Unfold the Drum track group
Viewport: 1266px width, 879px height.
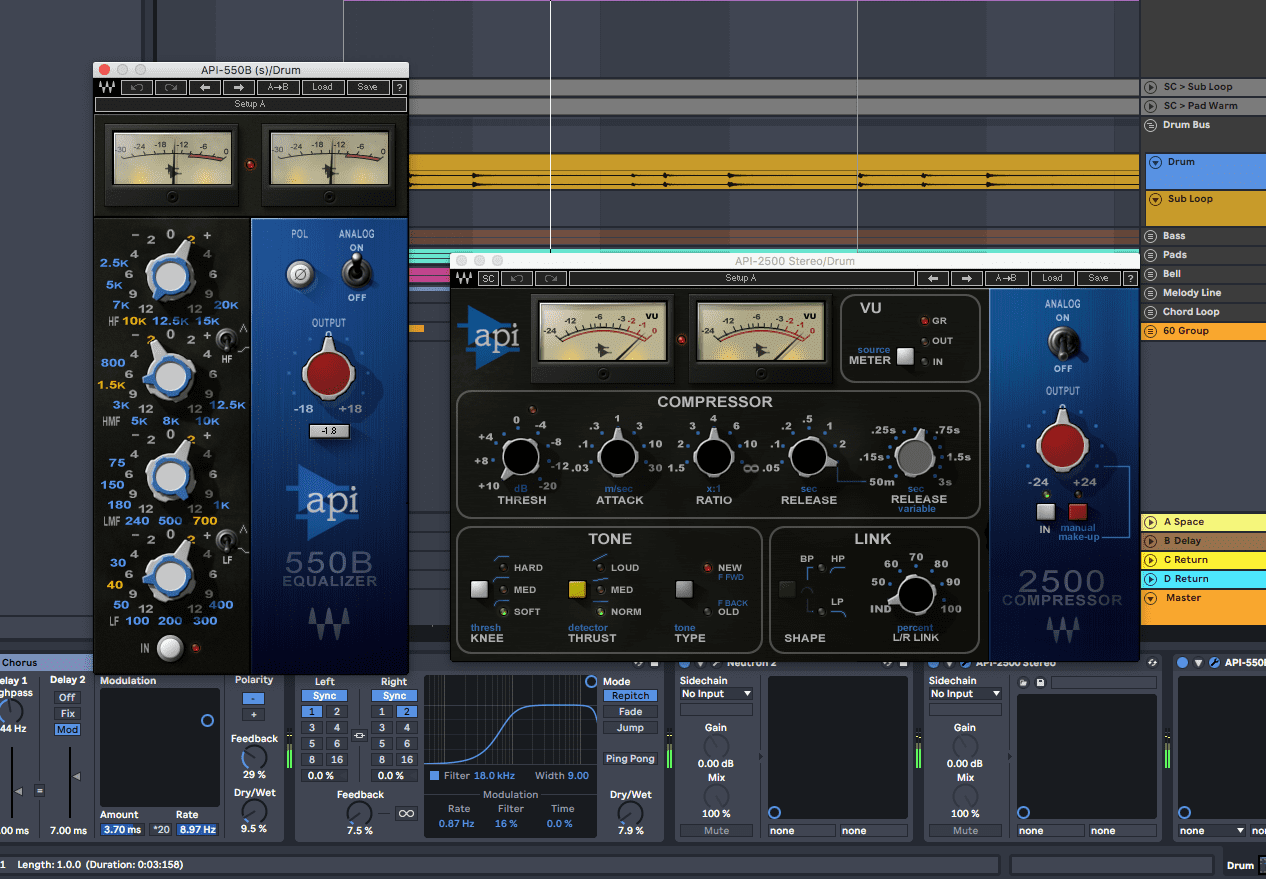click(1155, 162)
